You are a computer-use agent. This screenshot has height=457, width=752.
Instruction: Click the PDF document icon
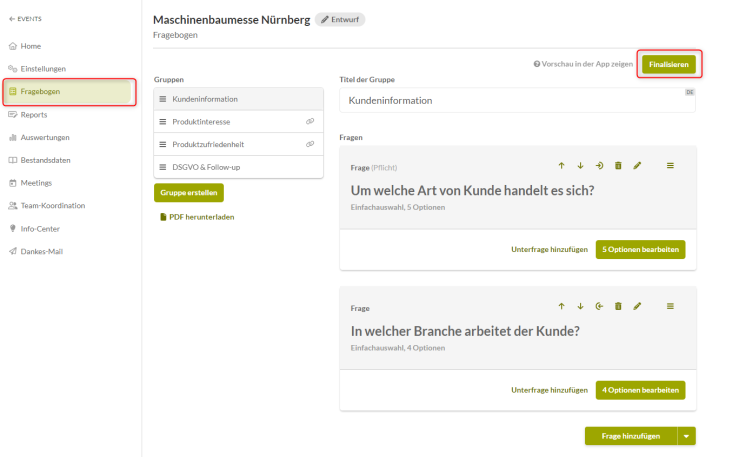coord(163,217)
